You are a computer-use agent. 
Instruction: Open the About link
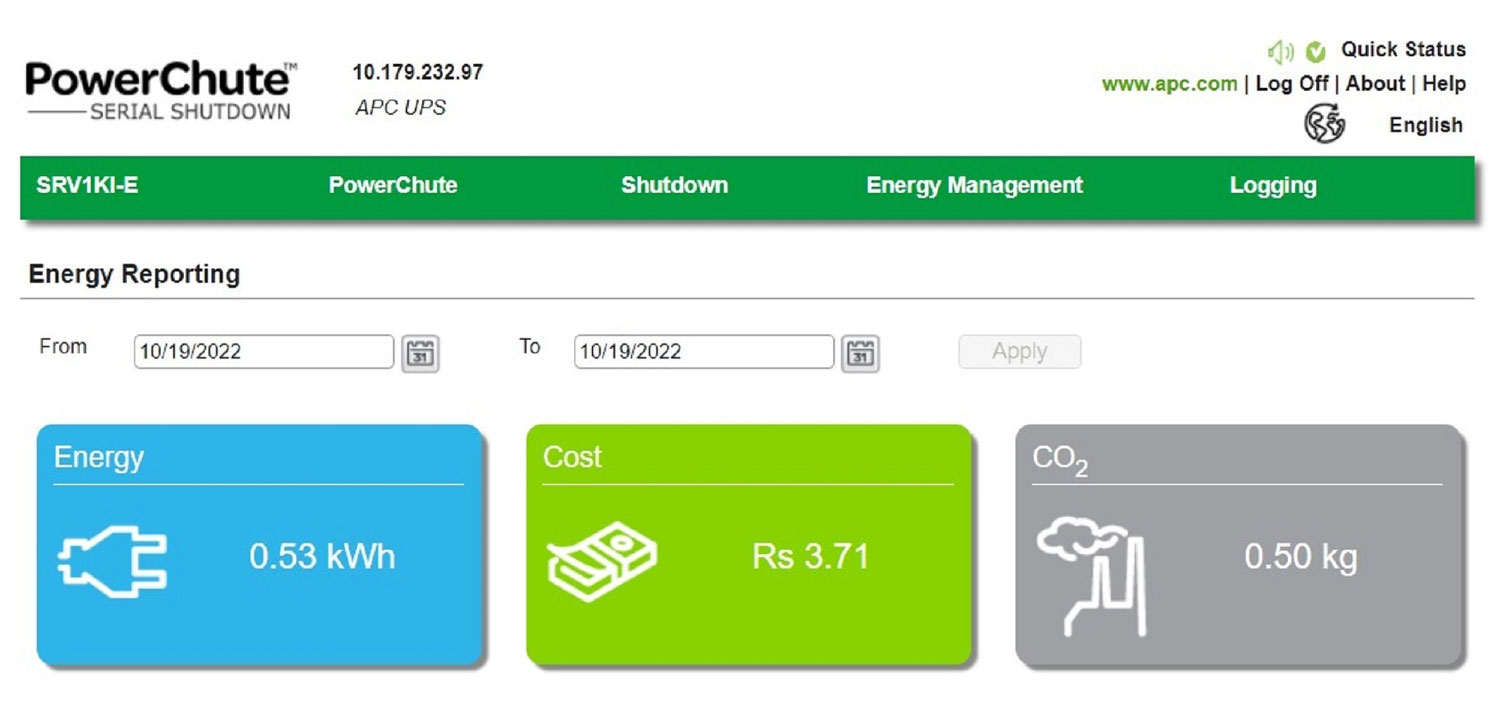click(x=1375, y=84)
